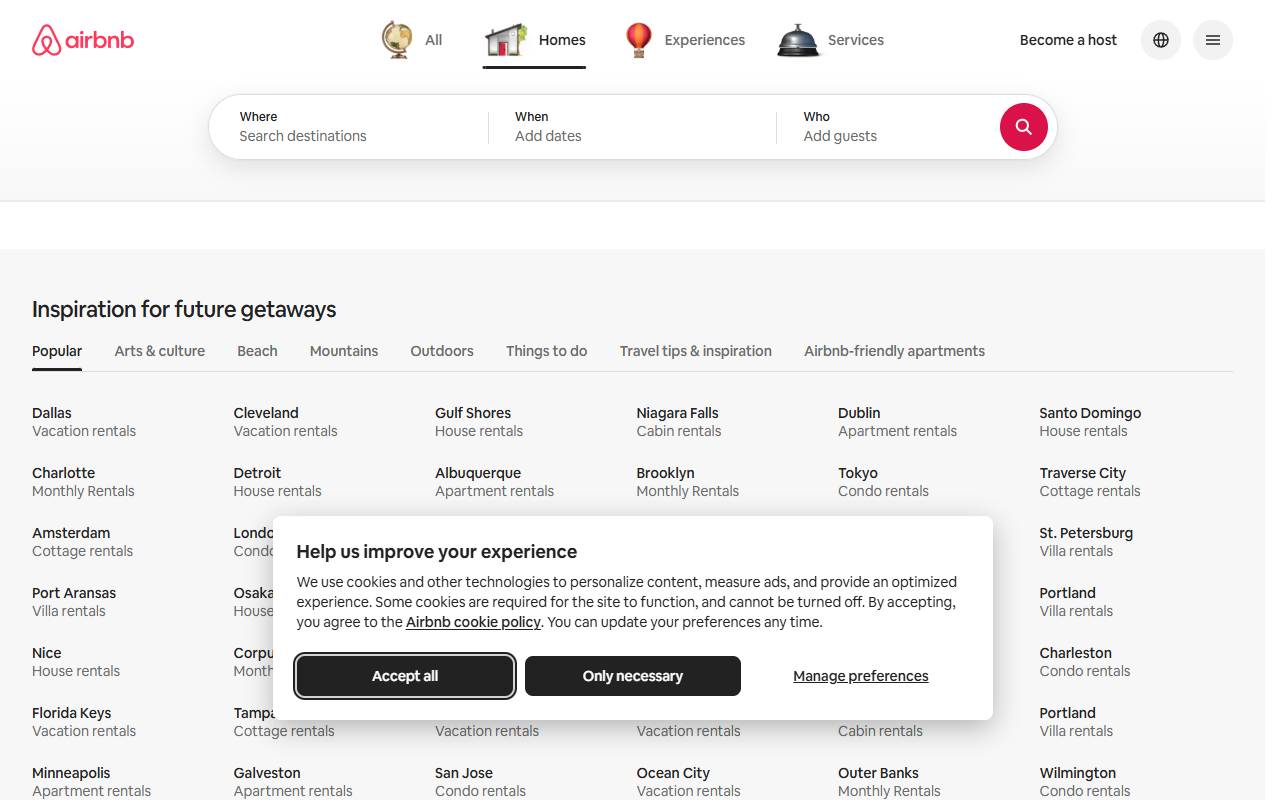Image resolution: width=1280 pixels, height=800 pixels.
Task: Open the When add dates picker
Action: [x=632, y=127]
